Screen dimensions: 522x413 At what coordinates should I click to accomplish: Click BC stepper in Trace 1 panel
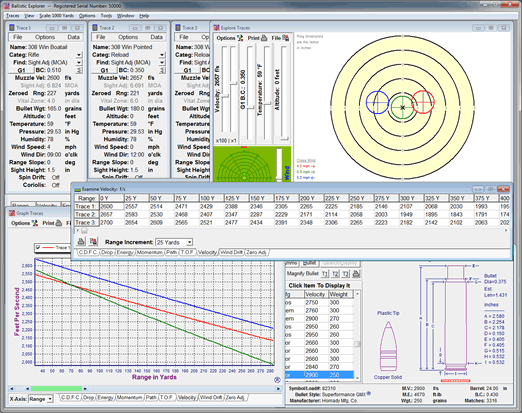[79, 70]
